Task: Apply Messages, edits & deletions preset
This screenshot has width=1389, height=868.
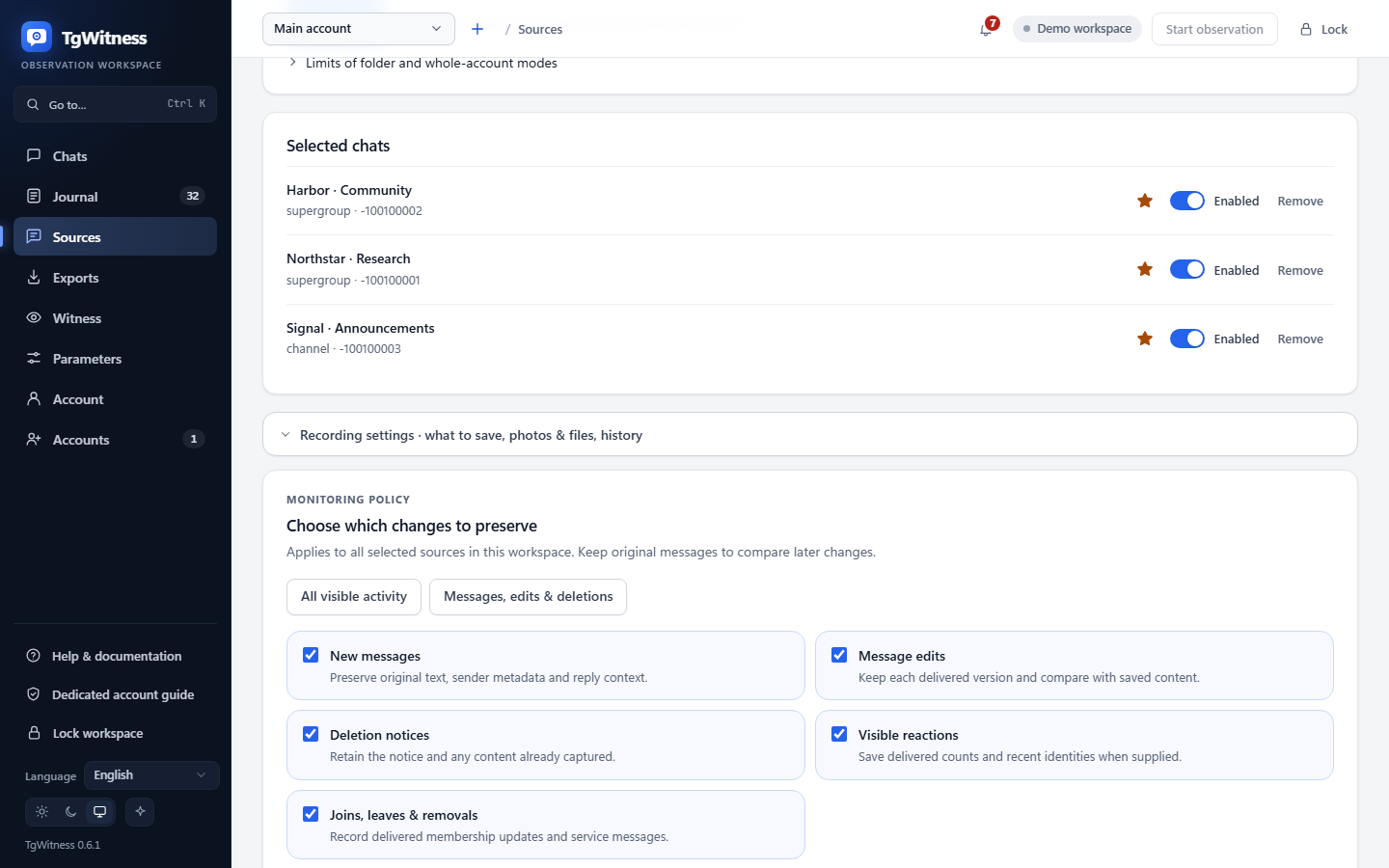Action: pyautogui.click(x=528, y=597)
